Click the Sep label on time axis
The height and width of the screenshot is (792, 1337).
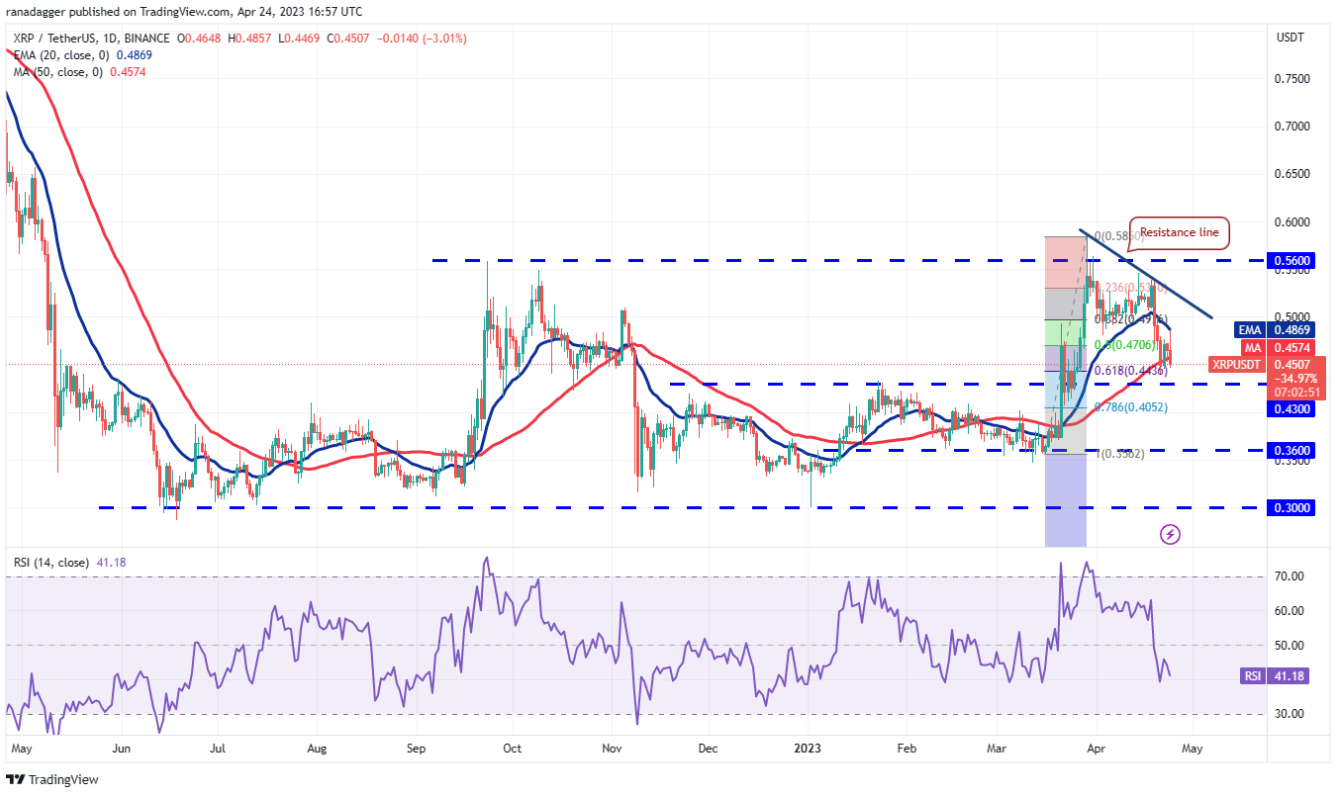pos(417,747)
